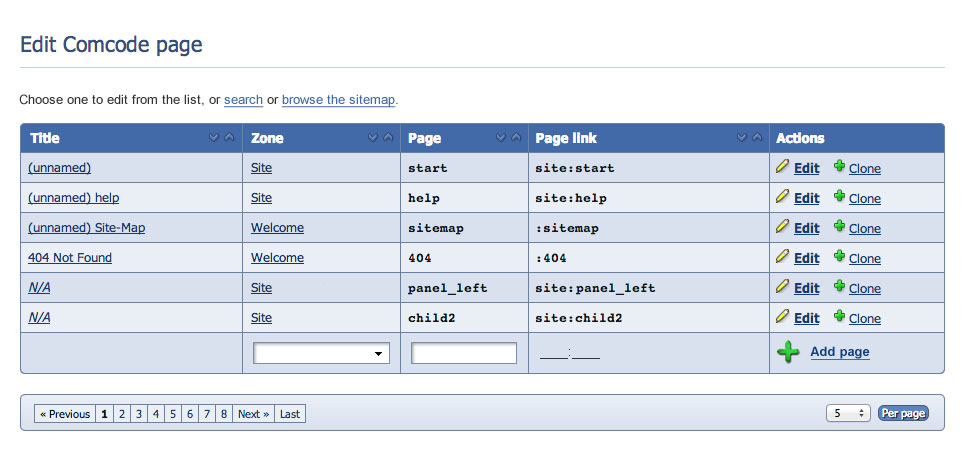Image resolution: width=965 pixels, height=464 pixels.
Task: Click the pencil Edit icon for start page
Action: 783,167
